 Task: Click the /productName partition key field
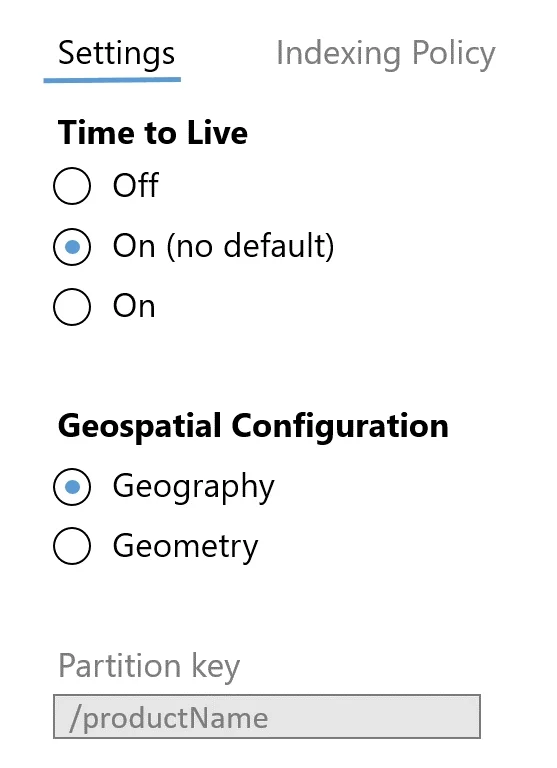267,717
